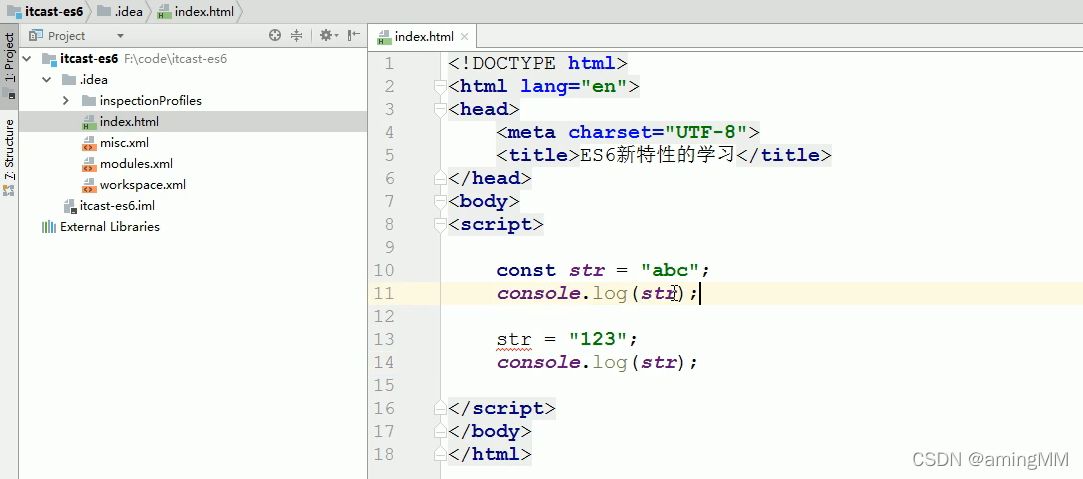The image size is (1083, 479).
Task: Click the .idea folder icon in tree
Action: click(x=68, y=79)
